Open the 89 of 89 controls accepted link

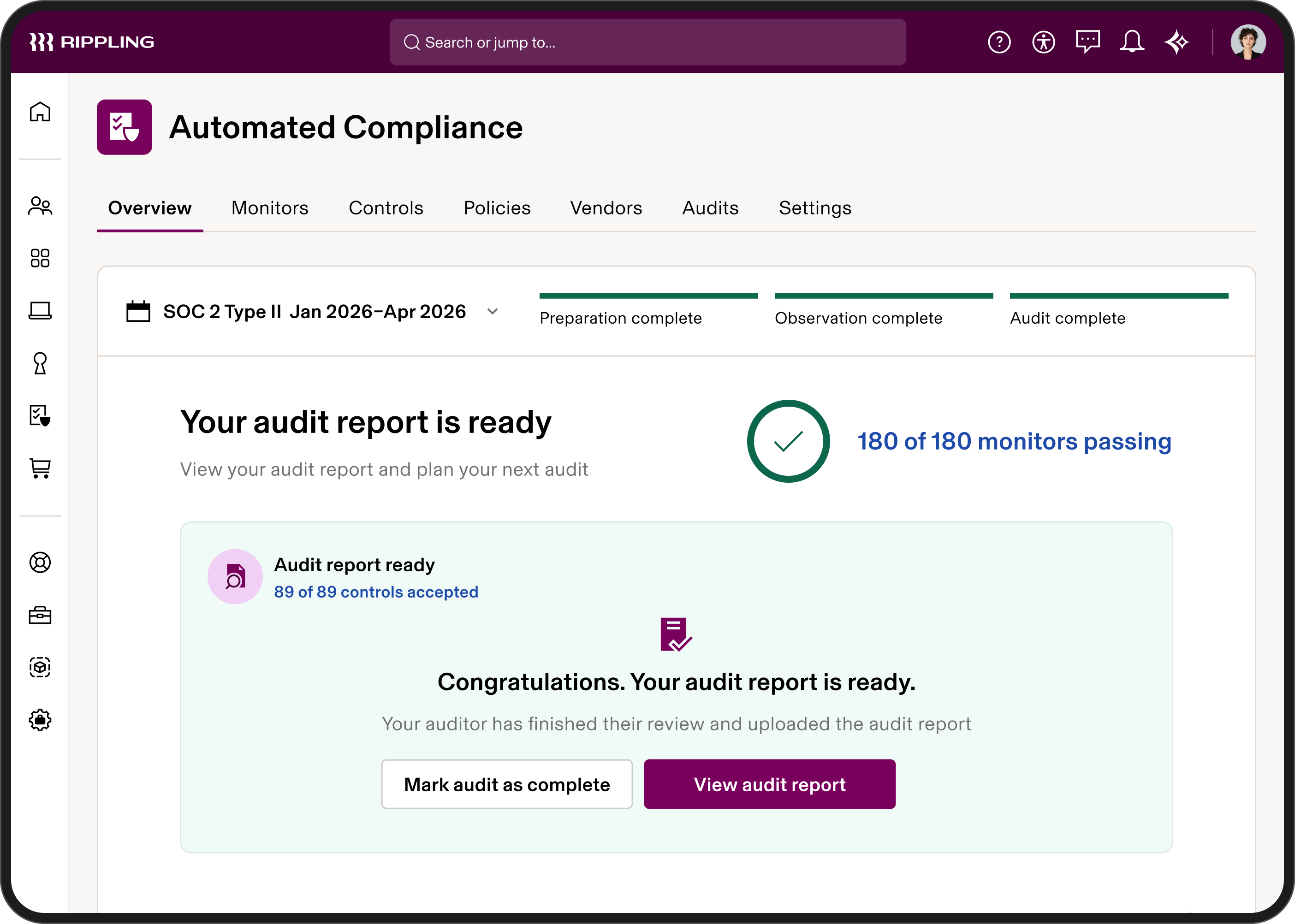click(376, 592)
